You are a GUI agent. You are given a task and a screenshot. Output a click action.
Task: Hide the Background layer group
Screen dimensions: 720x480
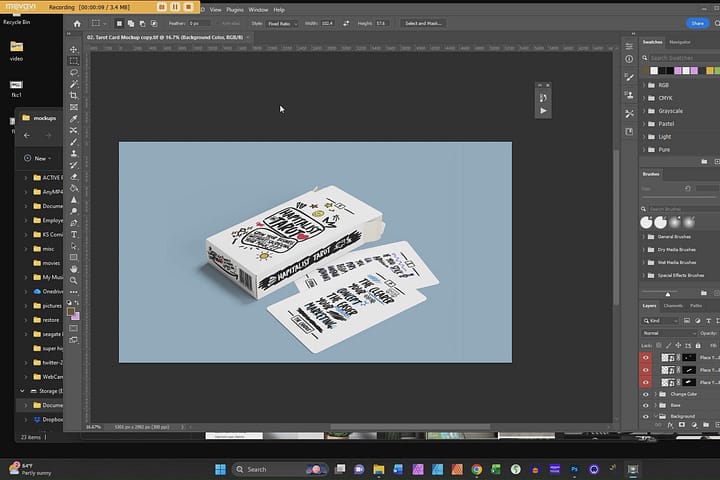(x=646, y=417)
